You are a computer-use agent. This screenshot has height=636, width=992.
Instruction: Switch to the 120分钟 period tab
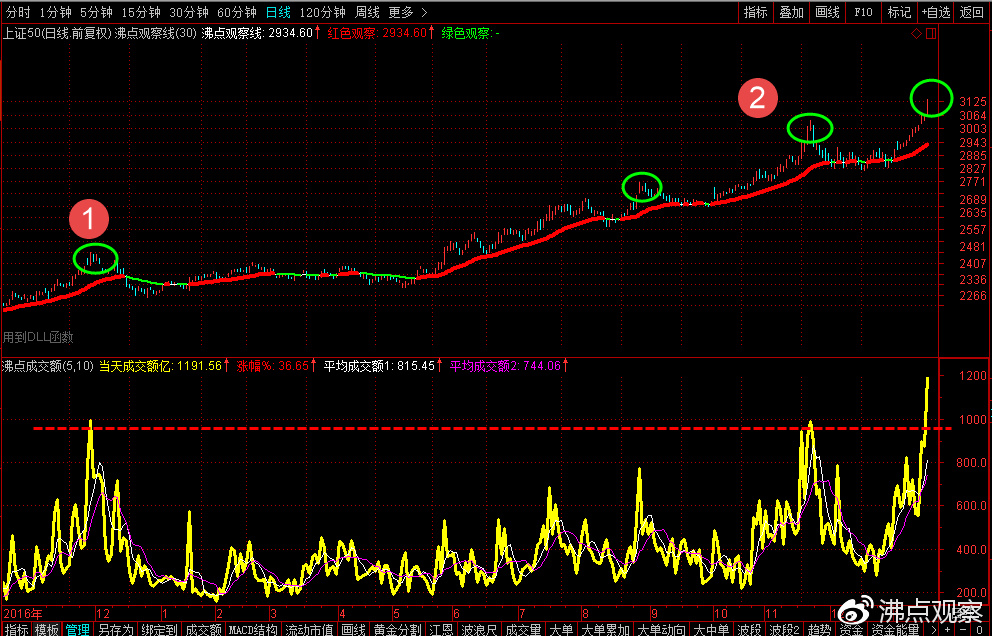(x=323, y=12)
